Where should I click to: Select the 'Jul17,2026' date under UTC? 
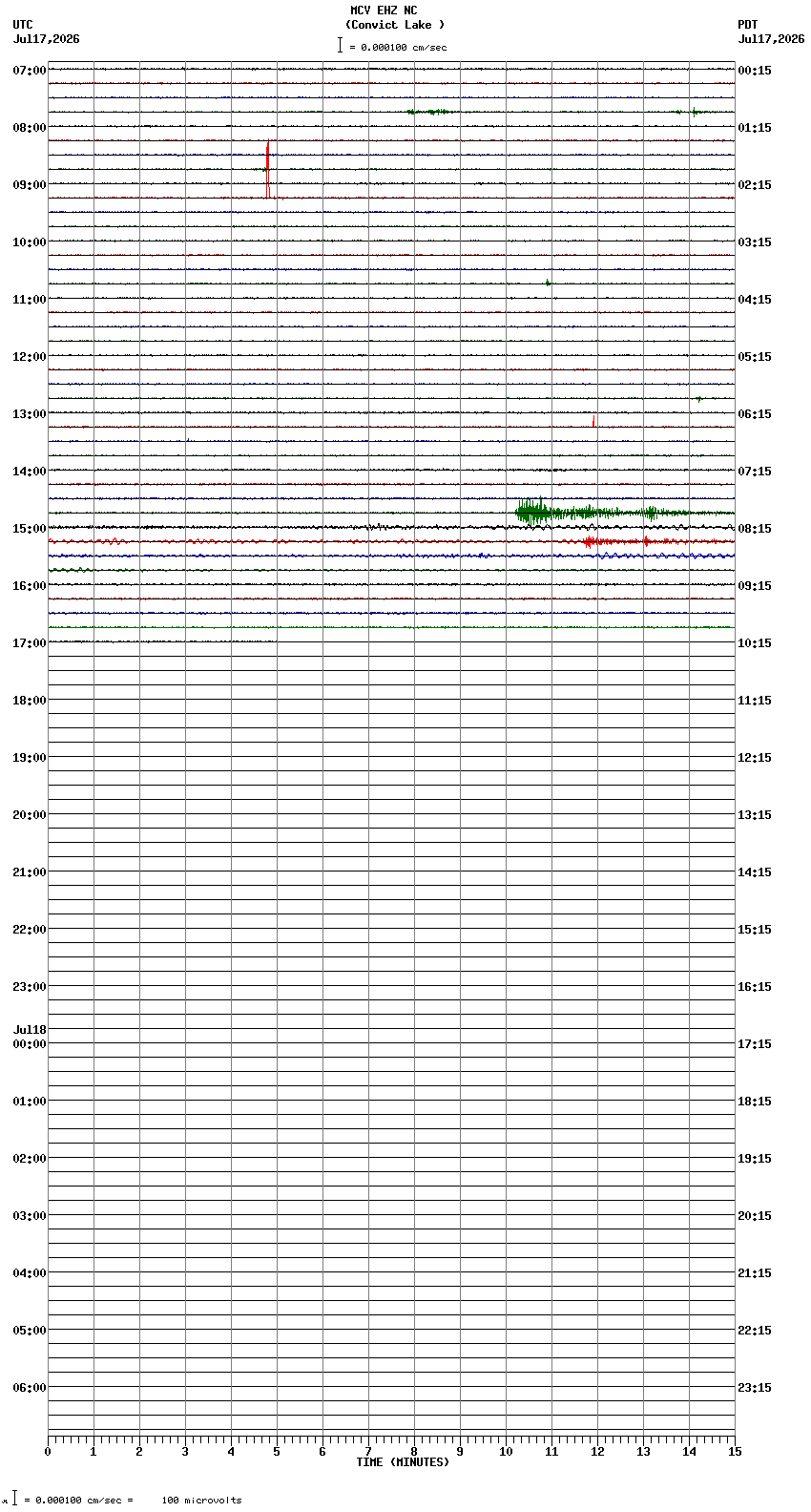click(47, 39)
